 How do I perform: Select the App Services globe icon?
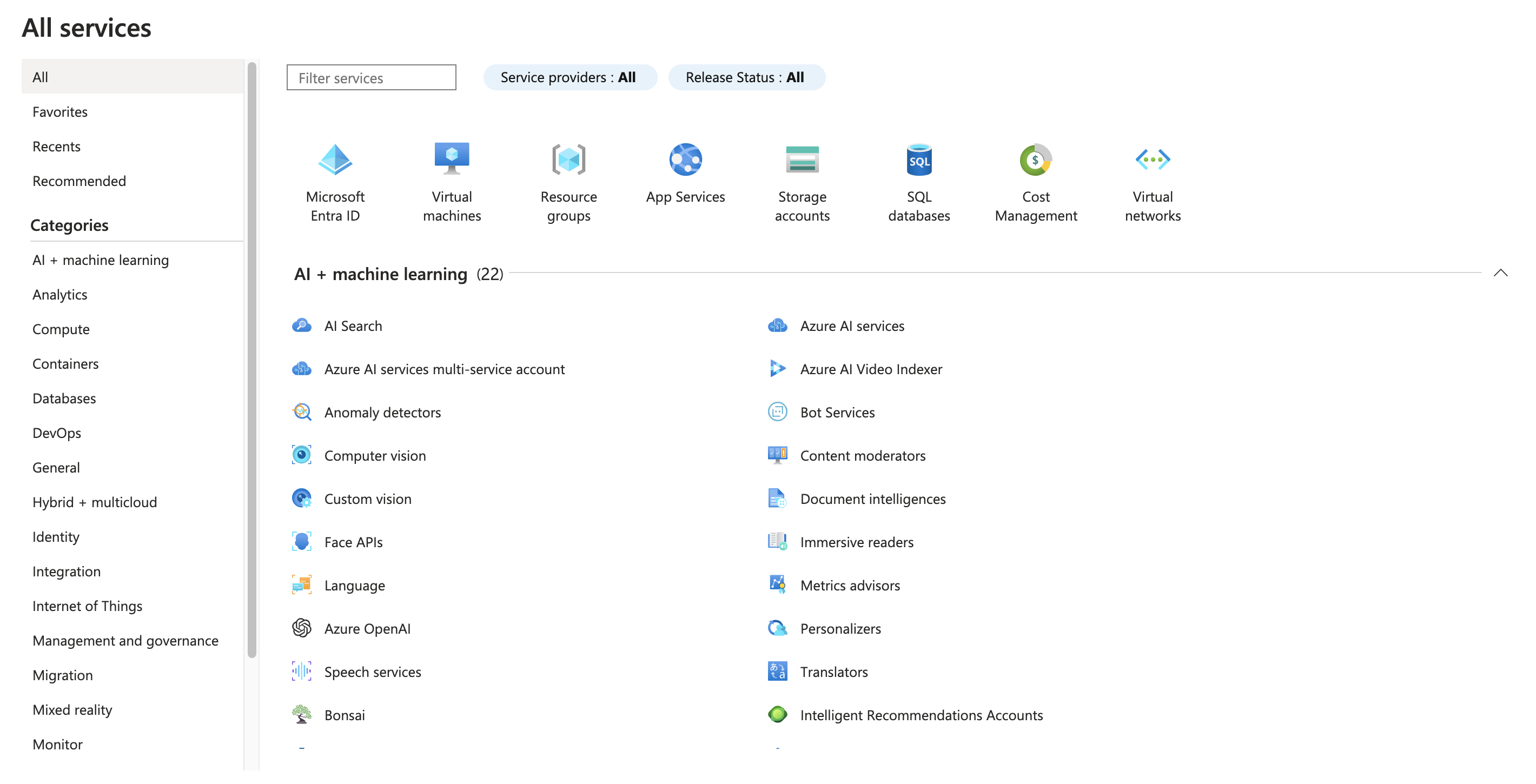[685, 159]
